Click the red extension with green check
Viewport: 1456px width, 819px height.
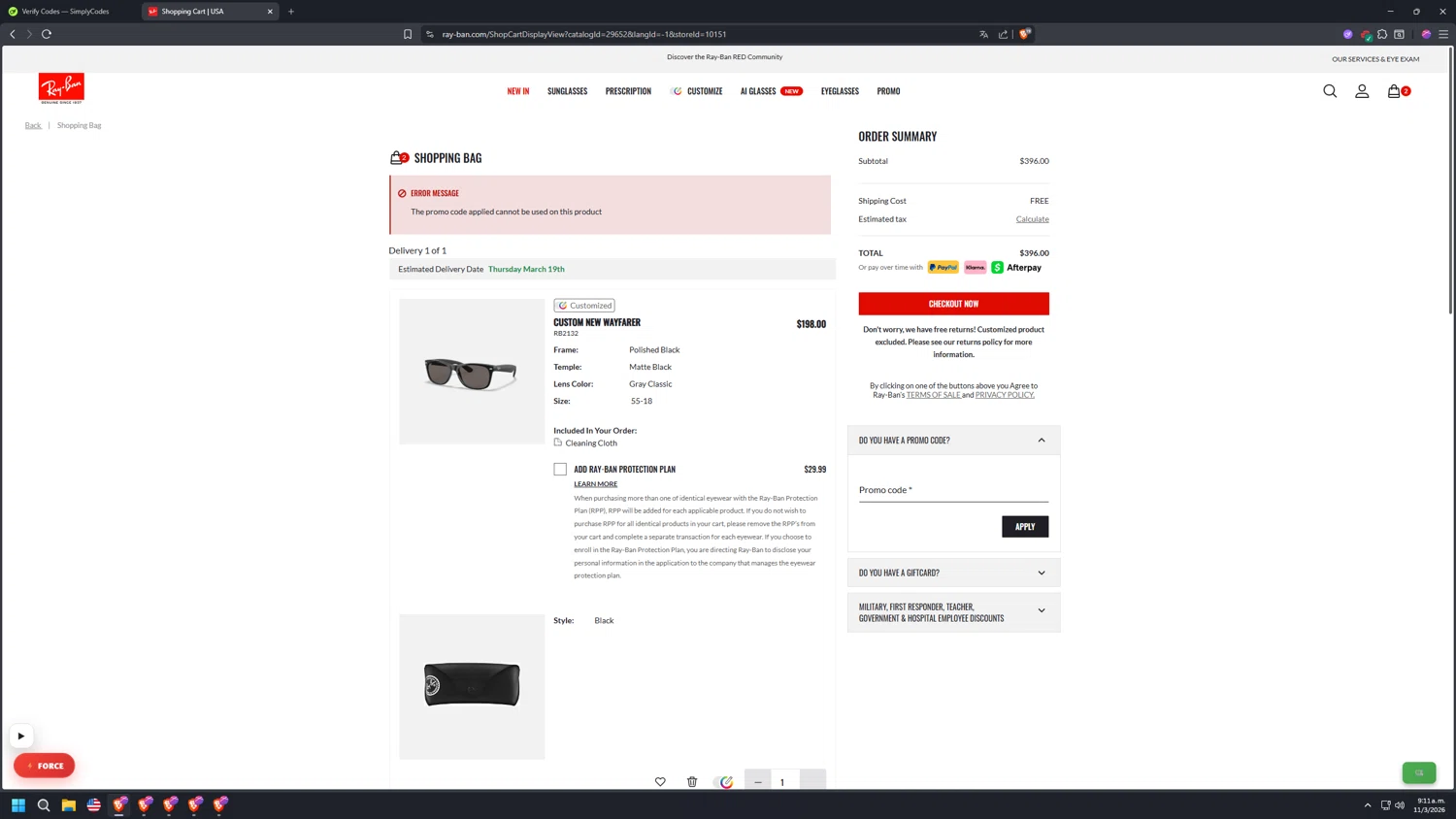click(1366, 35)
